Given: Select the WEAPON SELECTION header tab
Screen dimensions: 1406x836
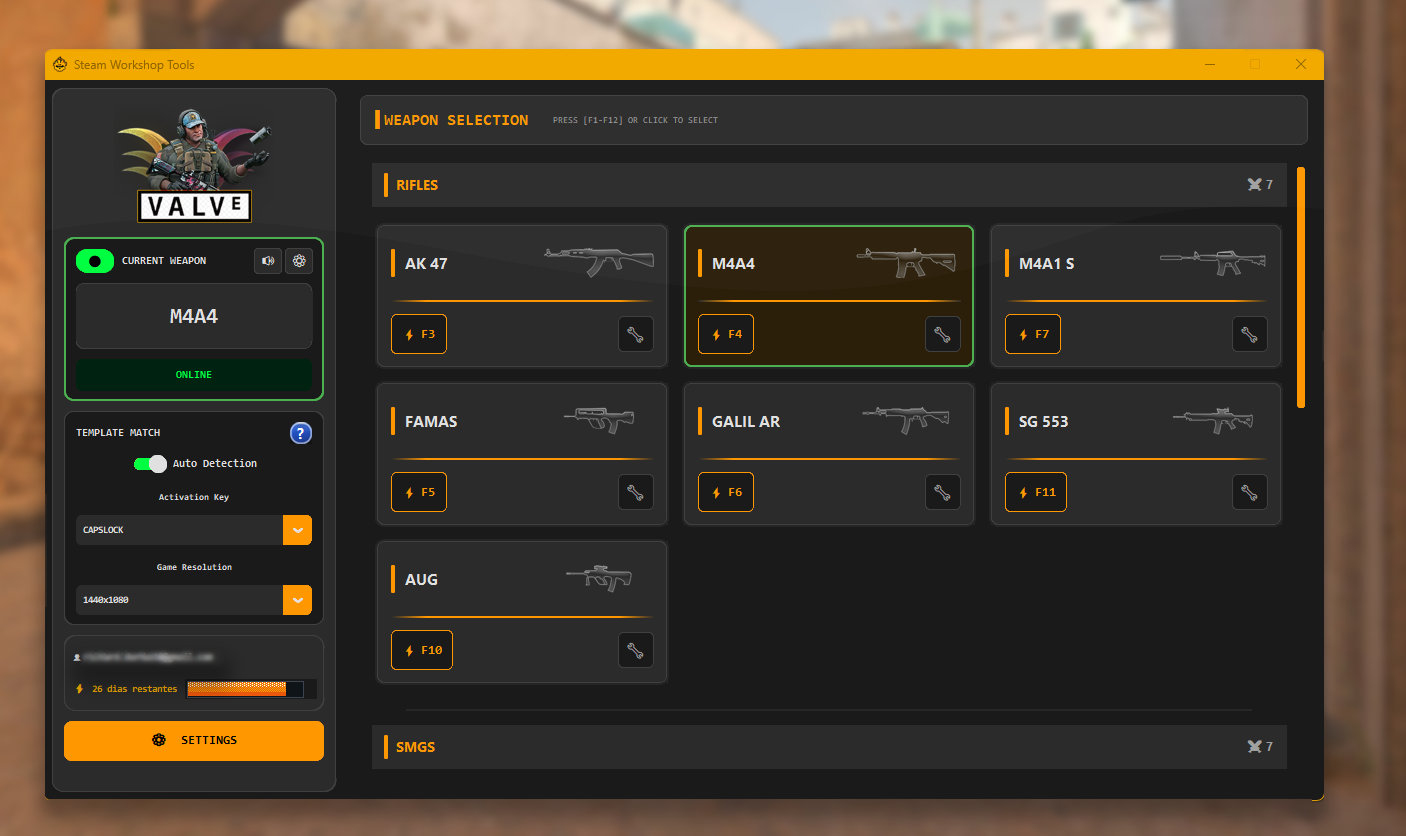Looking at the screenshot, I should tap(455, 120).
